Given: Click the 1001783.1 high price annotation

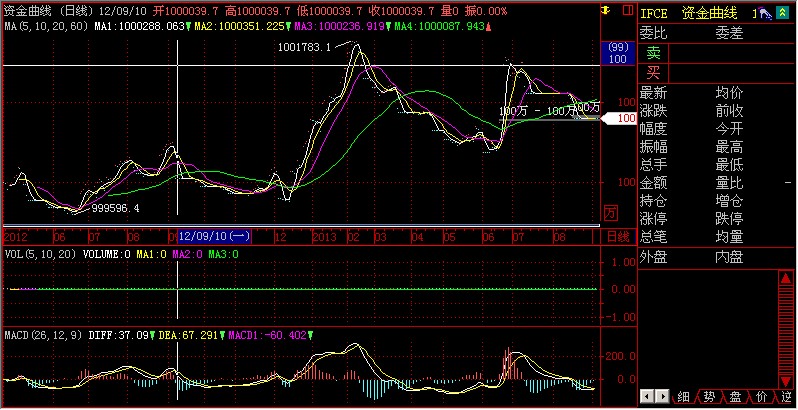Looking at the screenshot, I should click(305, 47).
